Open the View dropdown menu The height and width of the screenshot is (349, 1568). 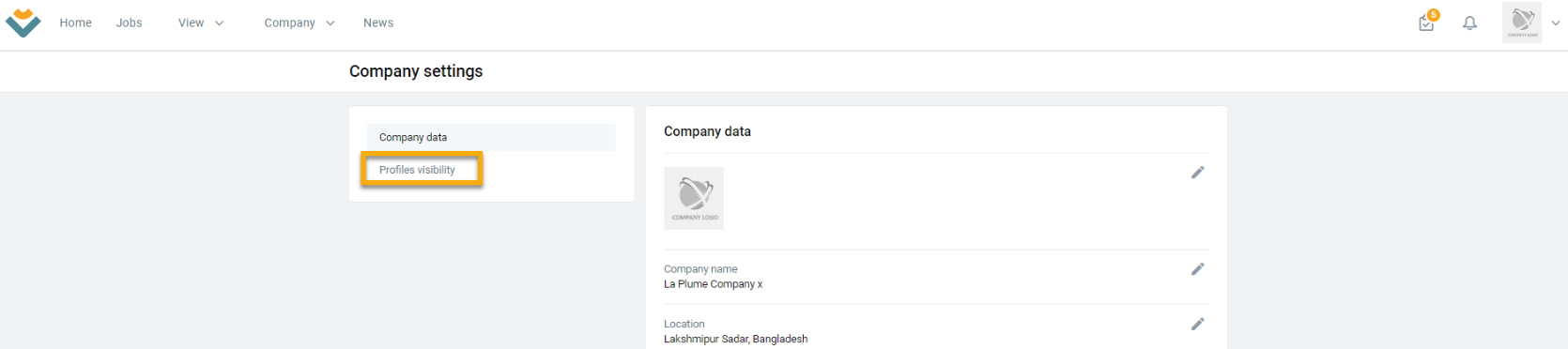201,23
